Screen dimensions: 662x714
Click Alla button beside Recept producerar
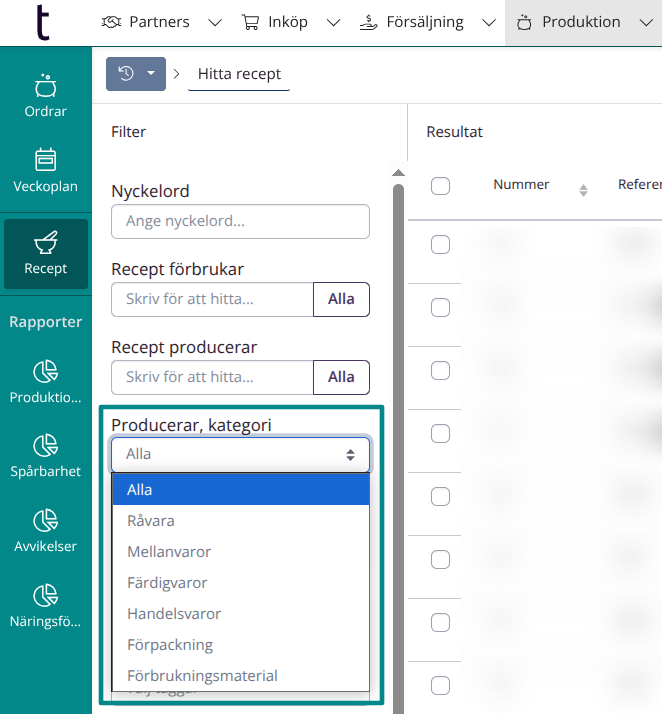click(x=341, y=377)
